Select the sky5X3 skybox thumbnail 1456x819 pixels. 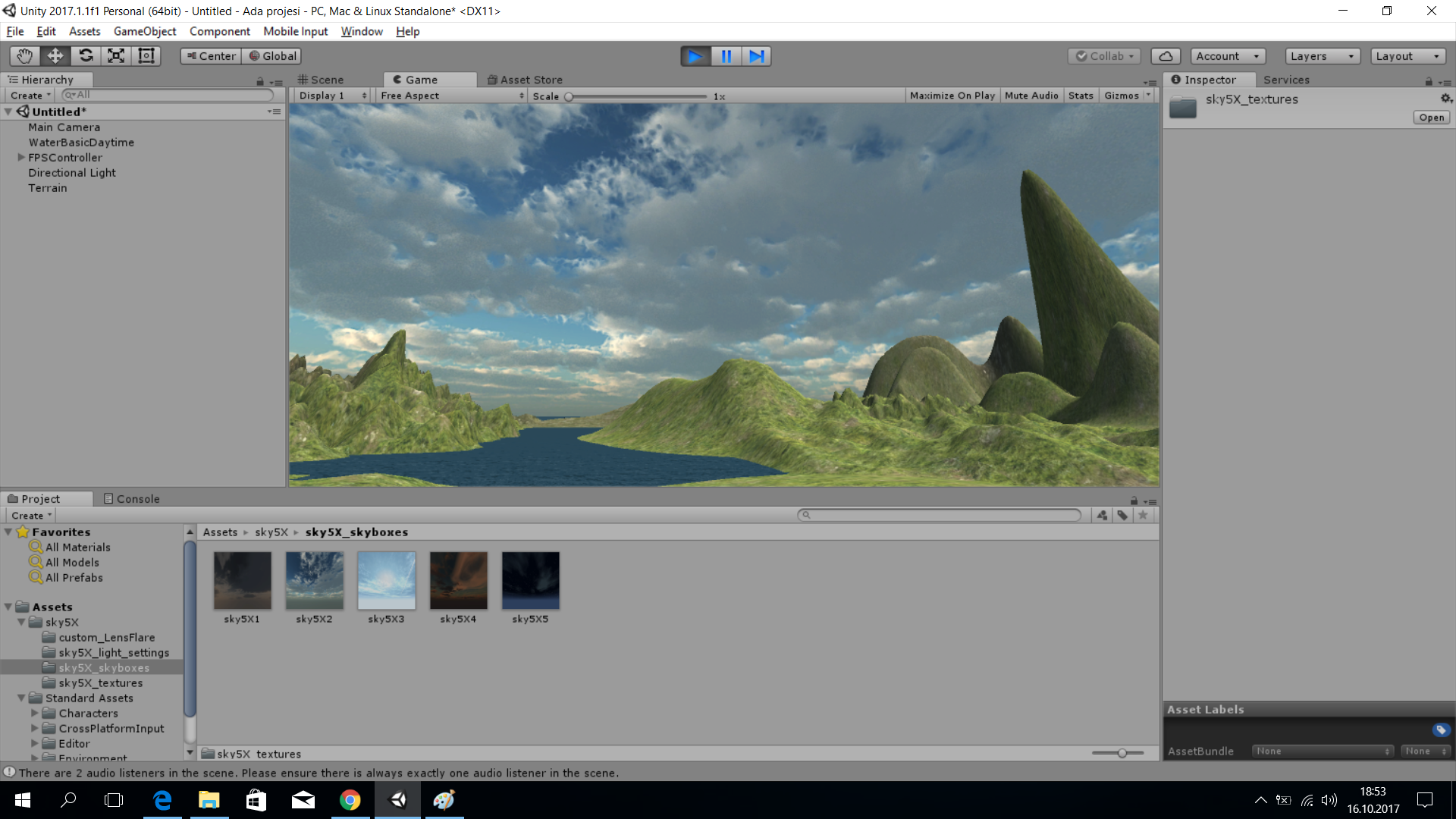click(386, 581)
